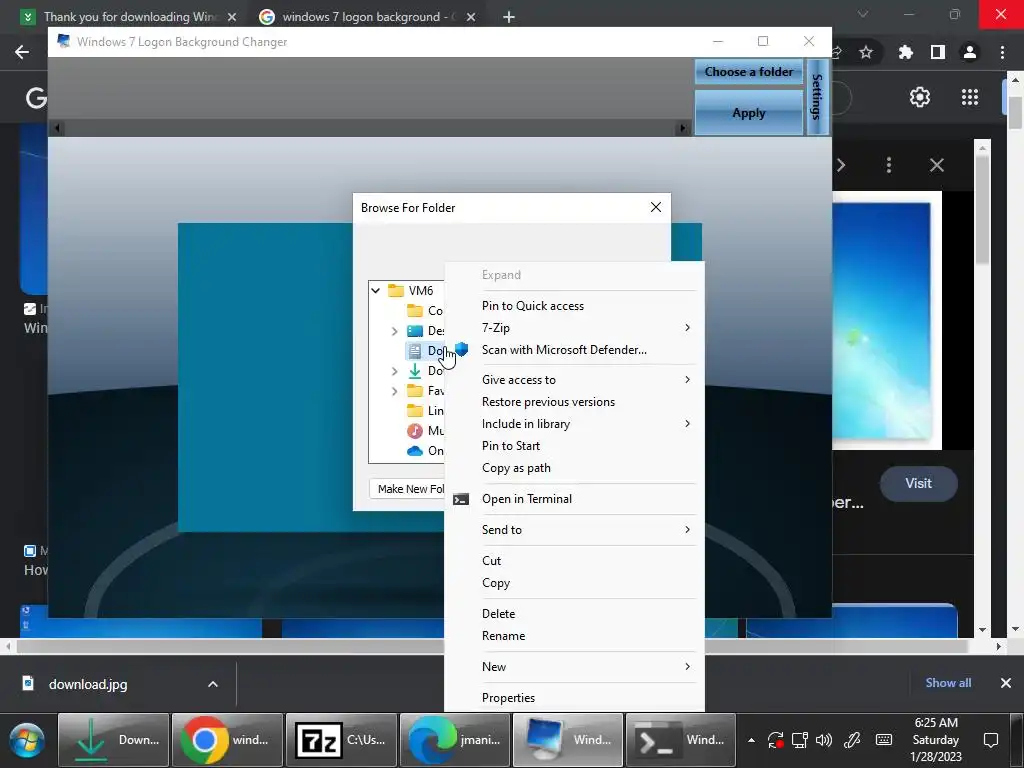
Task: Bookmark this page with the star icon
Action: coord(866,52)
